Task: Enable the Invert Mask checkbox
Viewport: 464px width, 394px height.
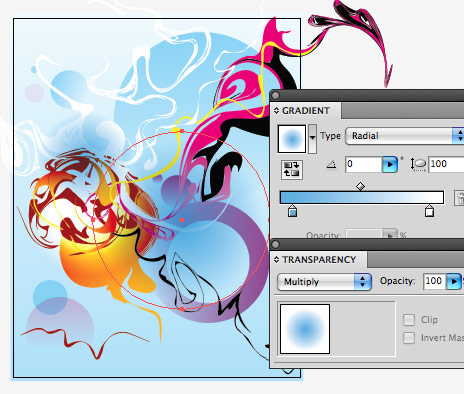Action: point(409,338)
